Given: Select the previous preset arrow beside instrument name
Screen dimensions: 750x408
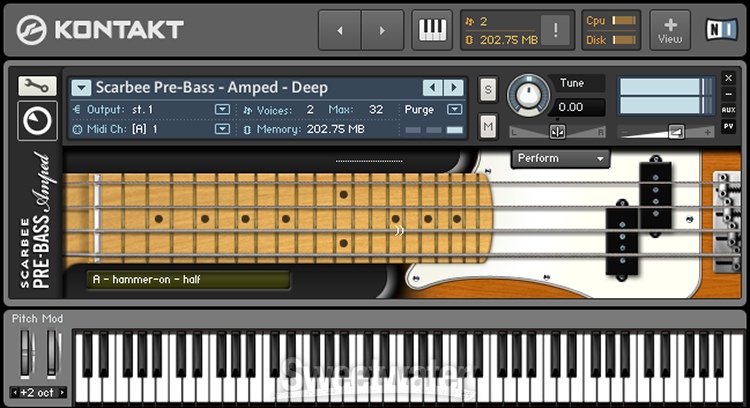Looking at the screenshot, I should (x=432, y=88).
